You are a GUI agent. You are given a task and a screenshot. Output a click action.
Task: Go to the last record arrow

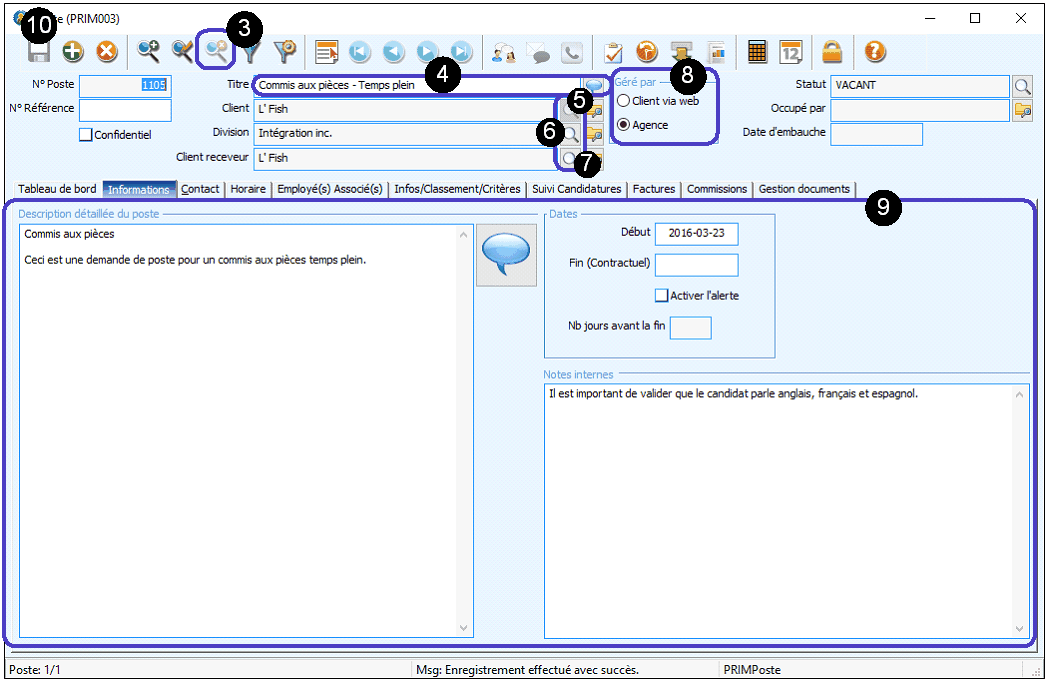point(461,52)
